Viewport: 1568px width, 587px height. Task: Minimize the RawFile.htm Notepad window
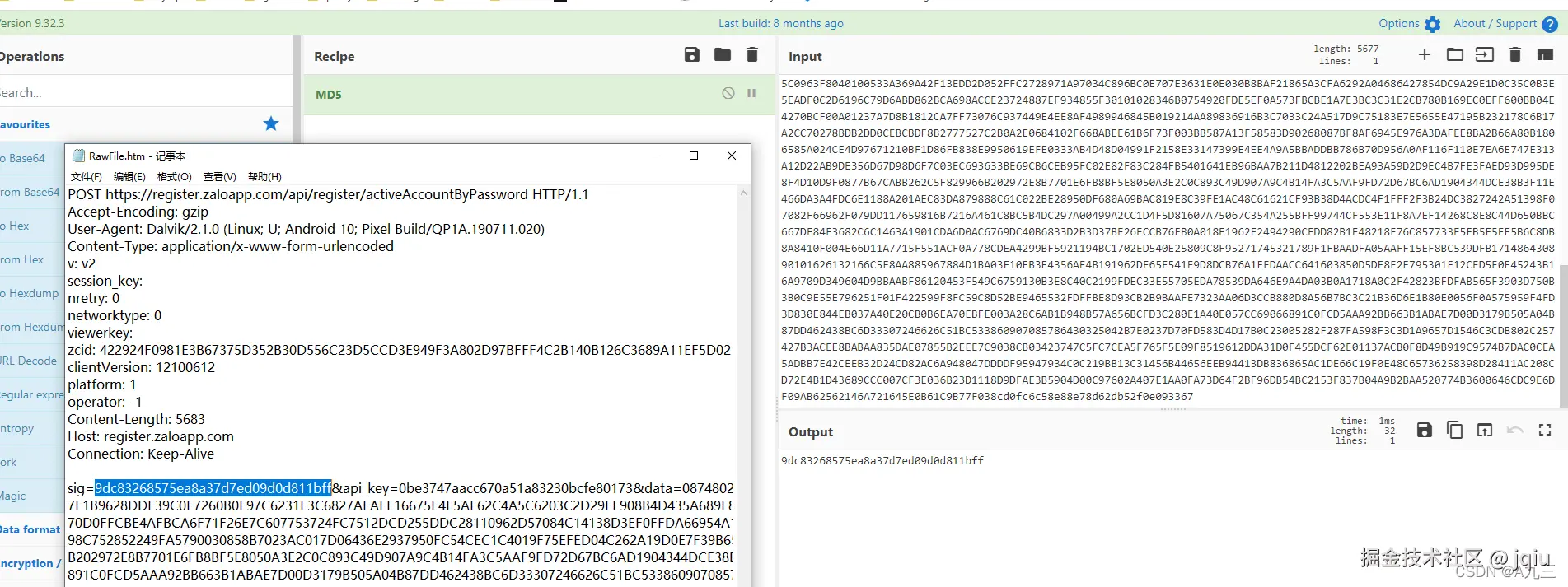coord(657,156)
